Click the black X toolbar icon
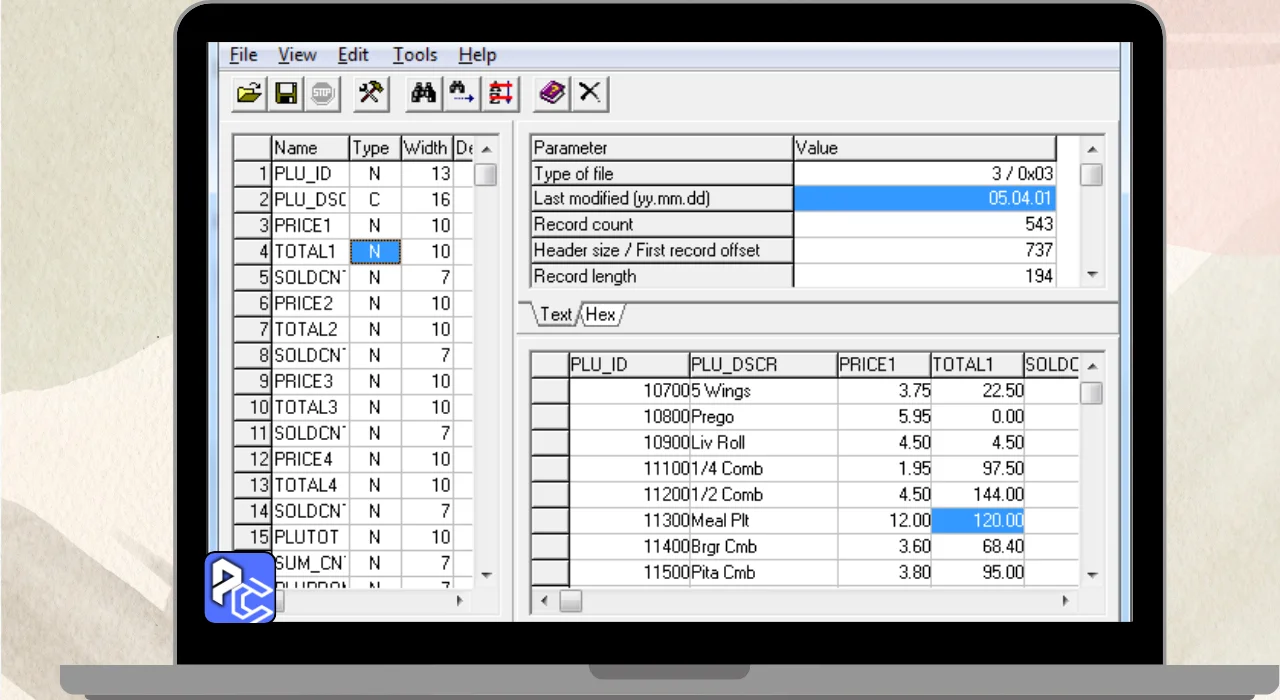The image size is (1280, 700). point(590,94)
